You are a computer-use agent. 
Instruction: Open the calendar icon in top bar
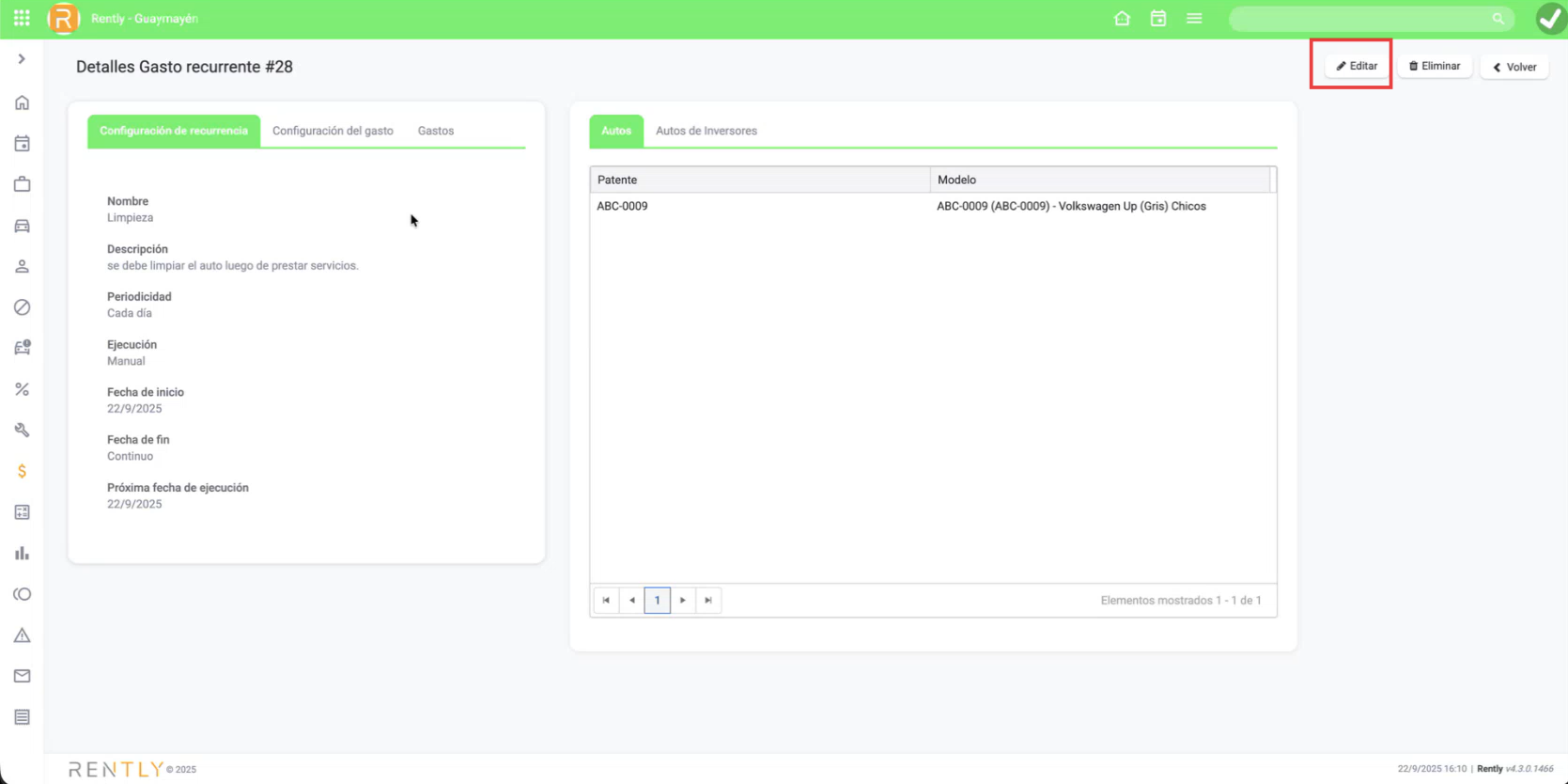[x=1157, y=18]
